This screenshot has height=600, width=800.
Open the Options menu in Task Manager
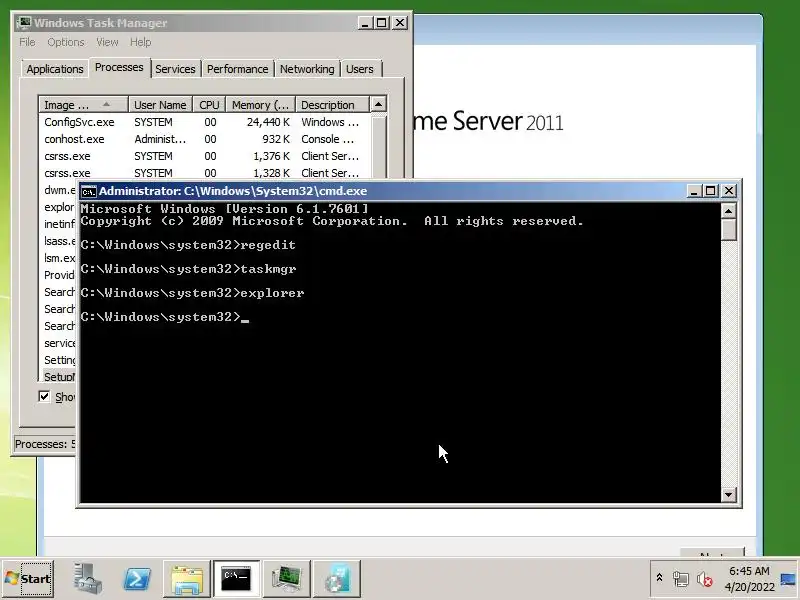pyautogui.click(x=65, y=42)
